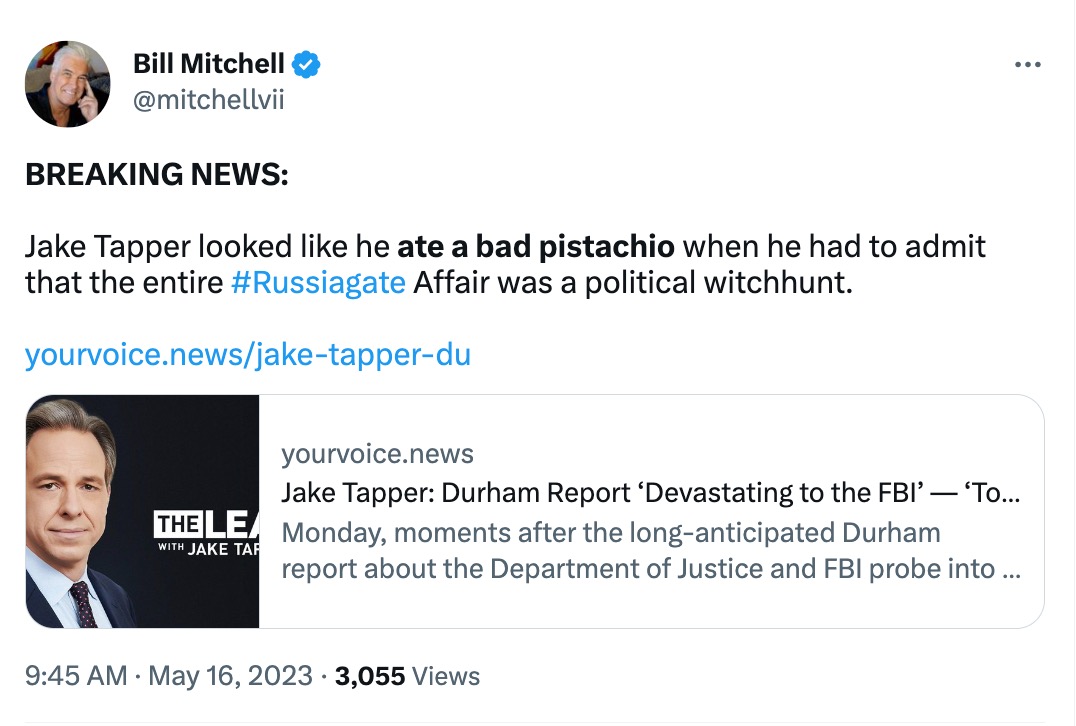Open Bill Mitchell display name profile

[x=209, y=66]
